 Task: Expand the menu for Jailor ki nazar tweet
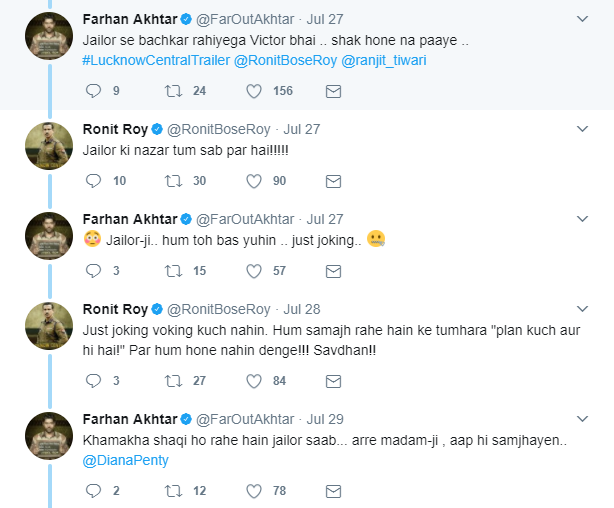point(583,129)
